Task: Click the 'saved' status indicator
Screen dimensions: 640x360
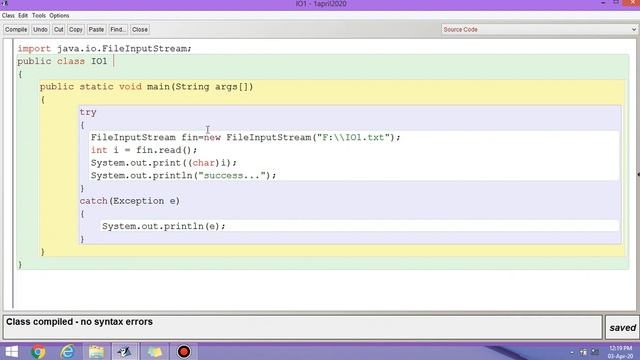Action: click(x=622, y=327)
